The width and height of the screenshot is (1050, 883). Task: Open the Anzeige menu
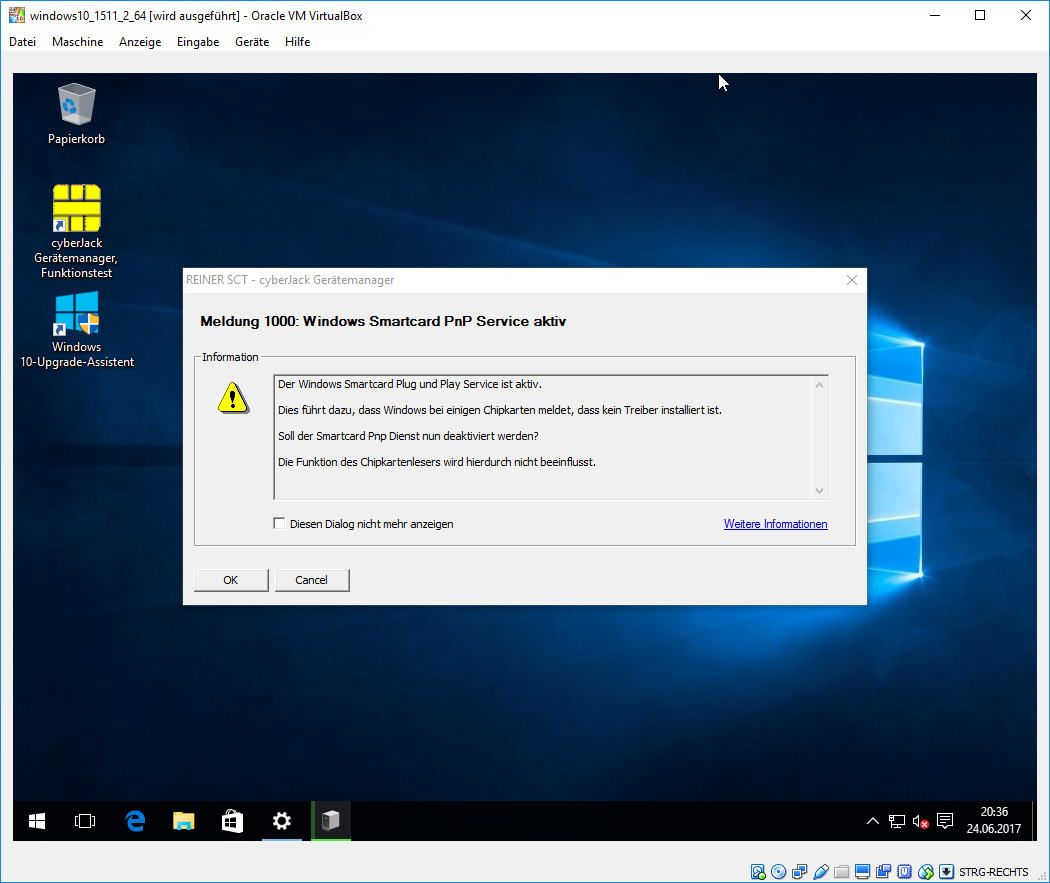(x=140, y=42)
